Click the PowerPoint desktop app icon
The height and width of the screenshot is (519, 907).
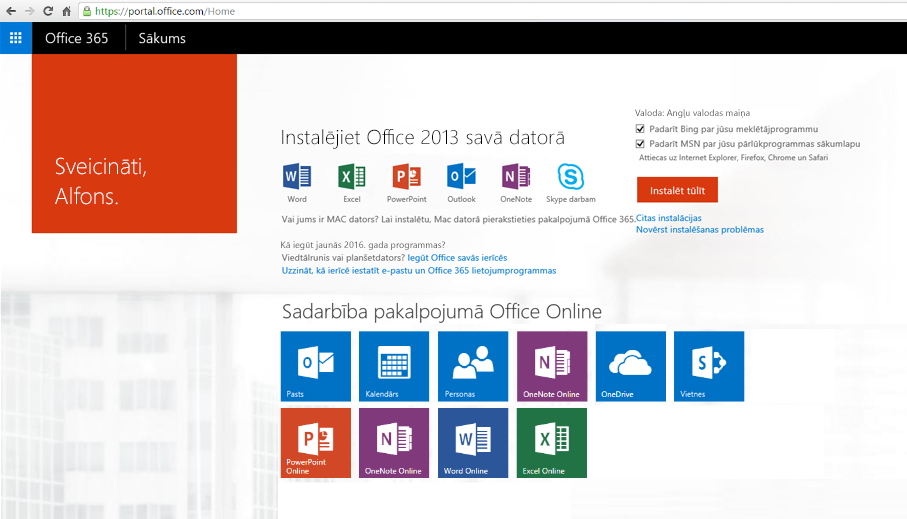[x=407, y=176]
